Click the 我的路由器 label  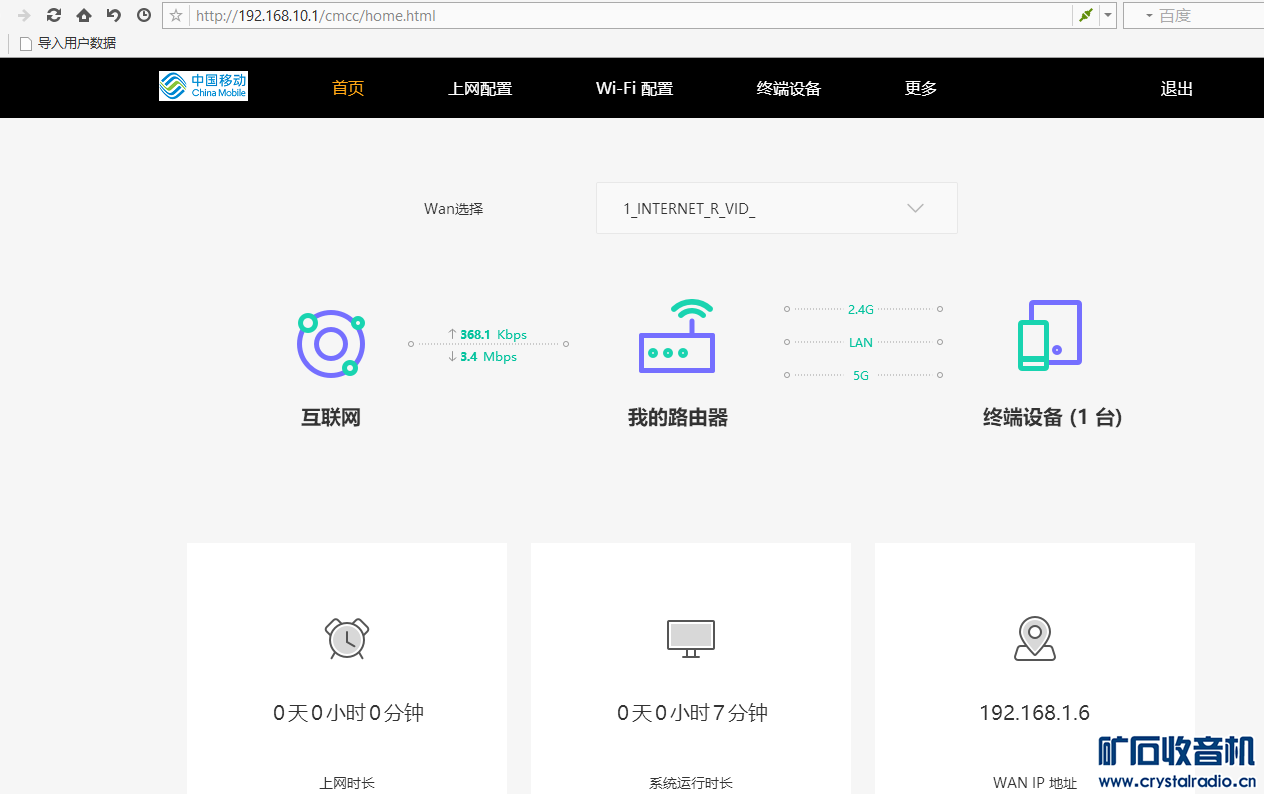[x=678, y=417]
